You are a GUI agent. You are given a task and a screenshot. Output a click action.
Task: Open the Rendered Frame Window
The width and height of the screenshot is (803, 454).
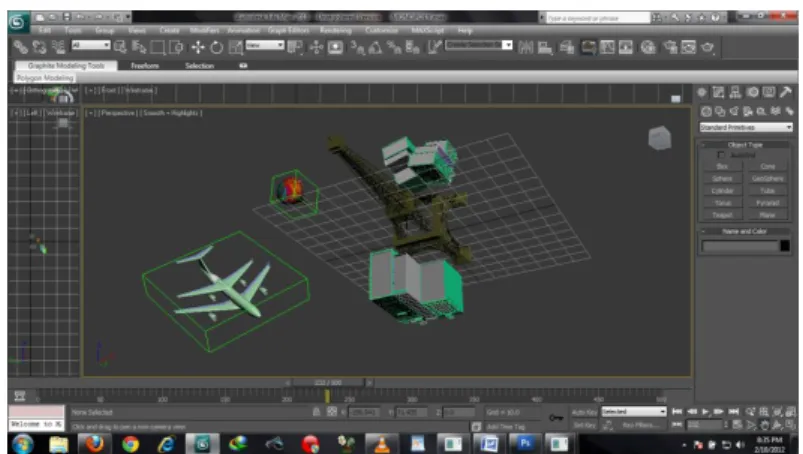pos(689,48)
